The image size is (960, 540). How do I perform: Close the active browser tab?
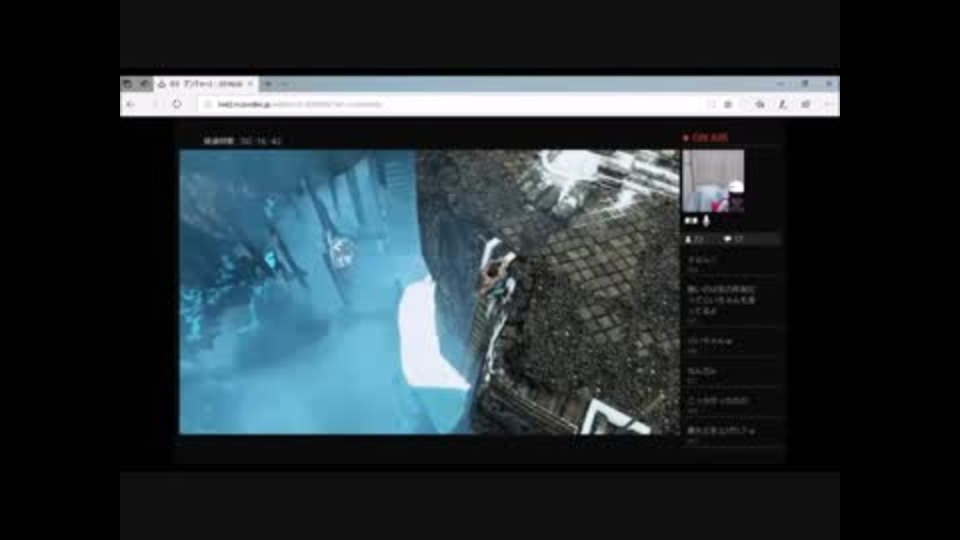(250, 84)
